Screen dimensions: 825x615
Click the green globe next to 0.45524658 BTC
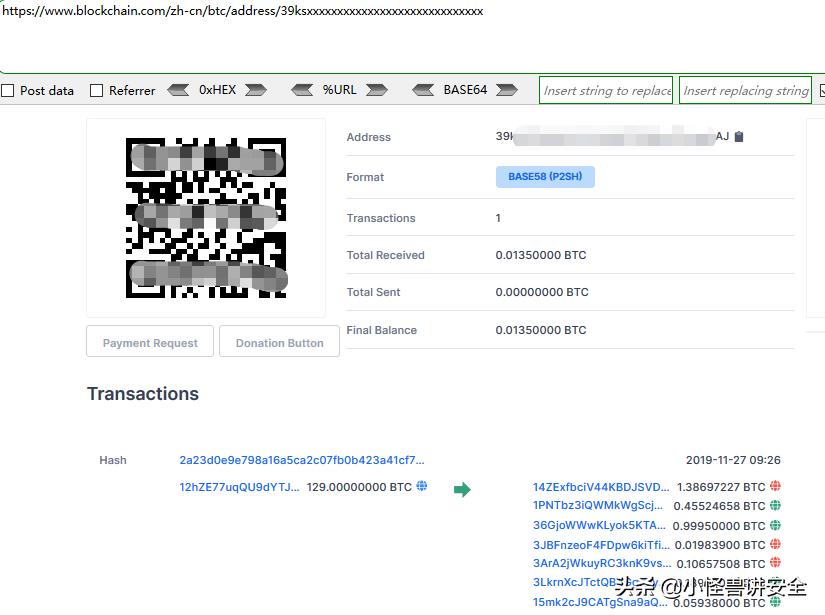click(775, 506)
